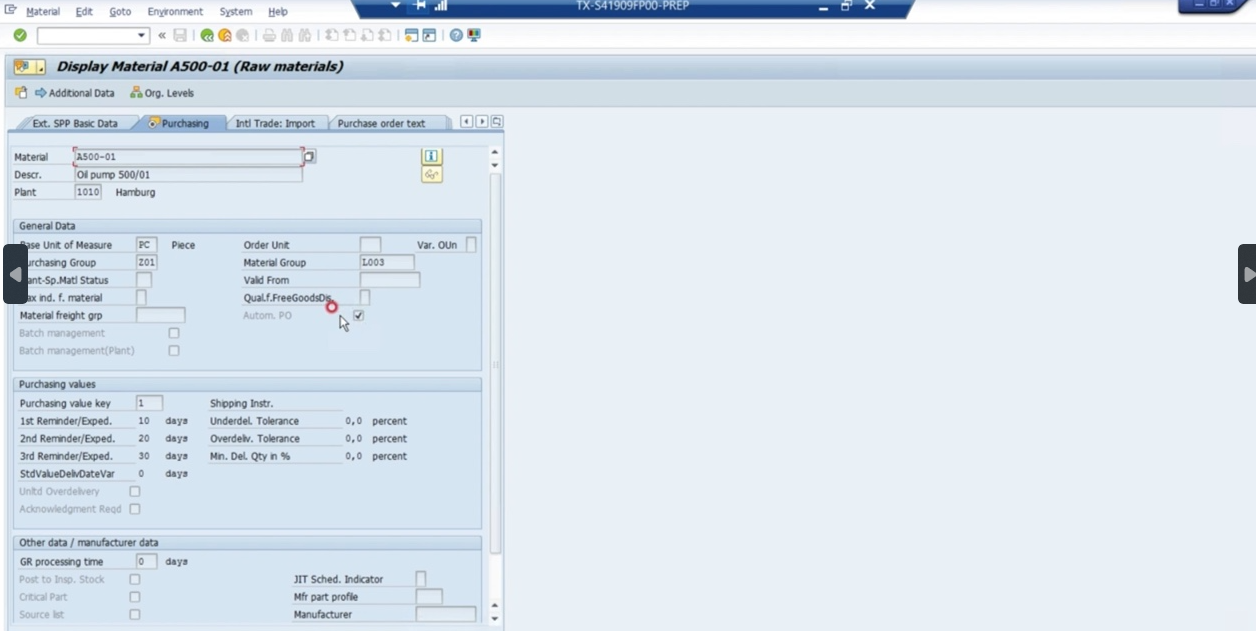Screen dimensions: 1256x631
Task: Click the double-chevron icon beside command field
Action: 162,35
